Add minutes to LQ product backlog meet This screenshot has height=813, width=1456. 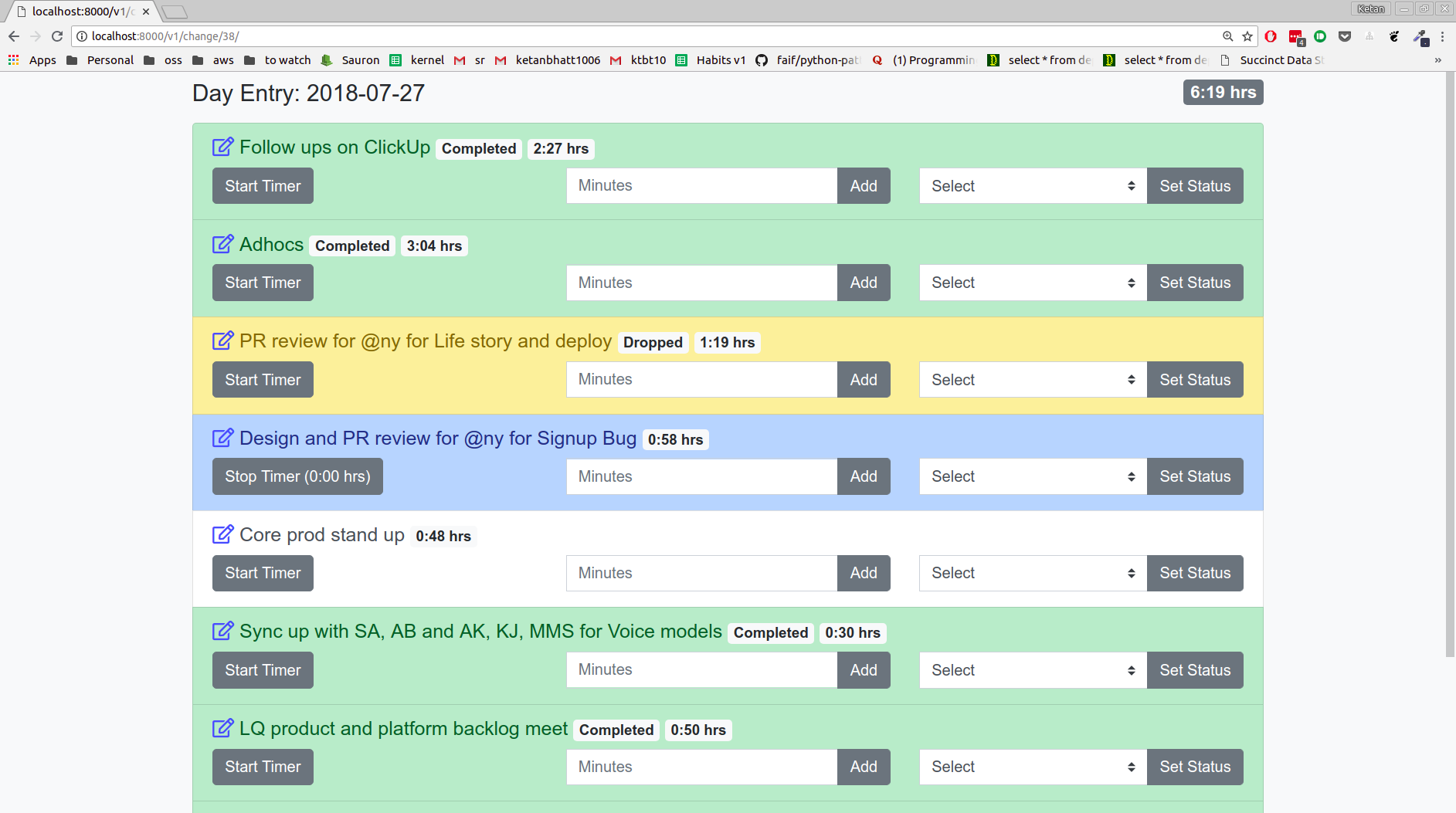click(x=864, y=767)
